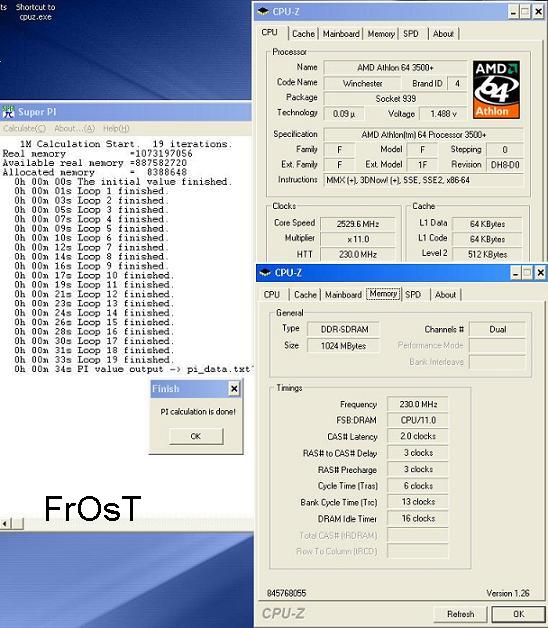Switch to About tab in top CPU-Z window

click(x=443, y=34)
